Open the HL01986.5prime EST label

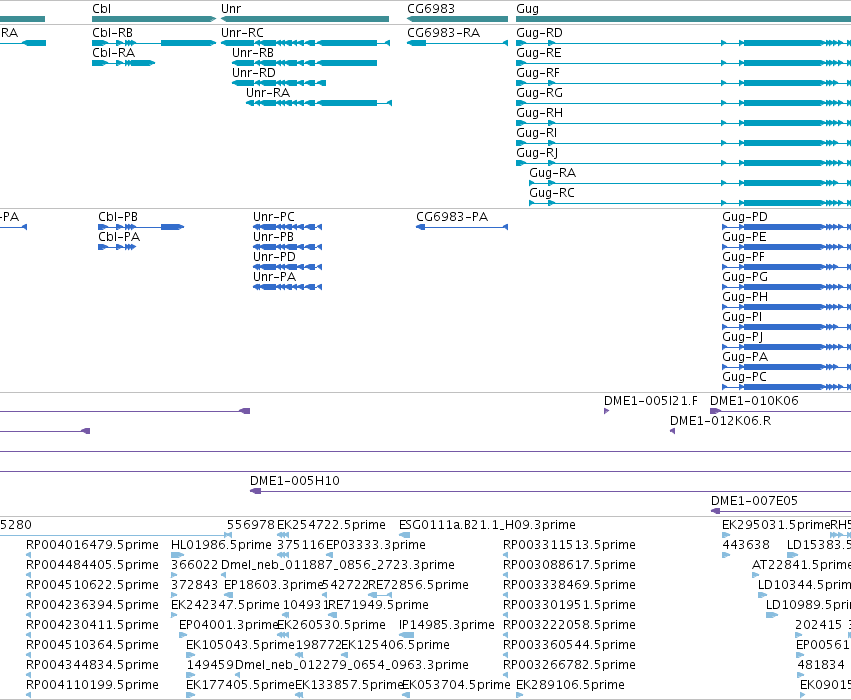tap(221, 545)
